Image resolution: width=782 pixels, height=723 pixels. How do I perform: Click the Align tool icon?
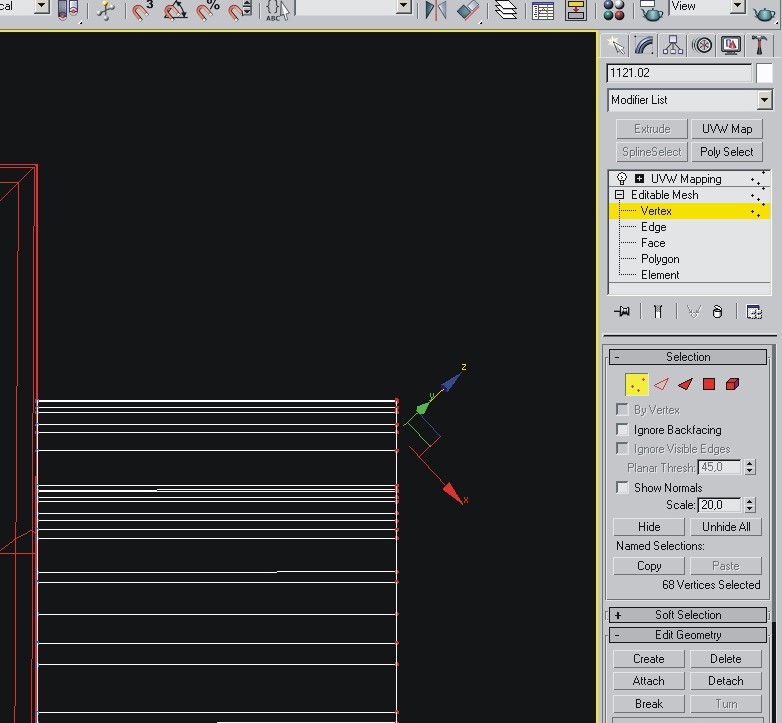(x=468, y=10)
